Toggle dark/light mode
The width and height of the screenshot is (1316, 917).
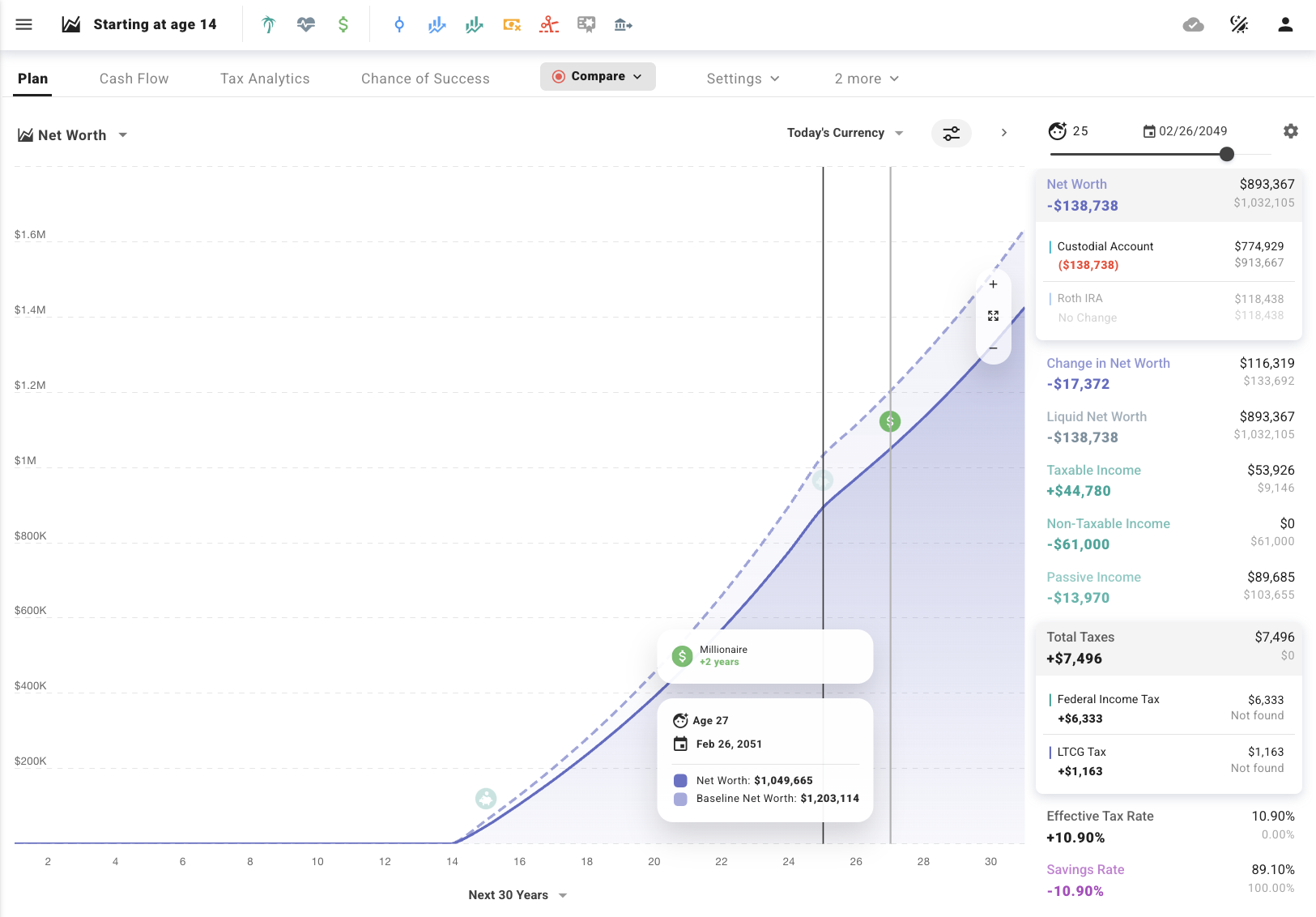click(1240, 24)
